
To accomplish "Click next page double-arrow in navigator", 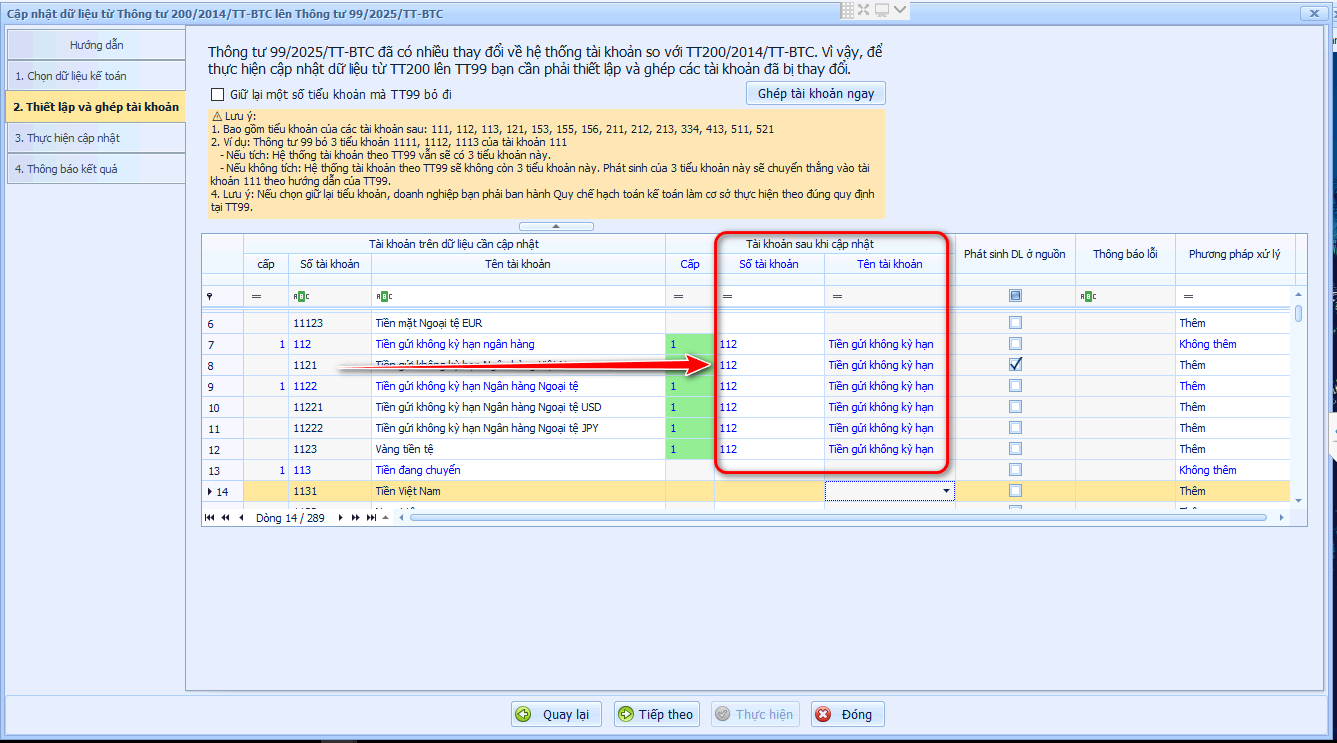I will (x=355, y=518).
